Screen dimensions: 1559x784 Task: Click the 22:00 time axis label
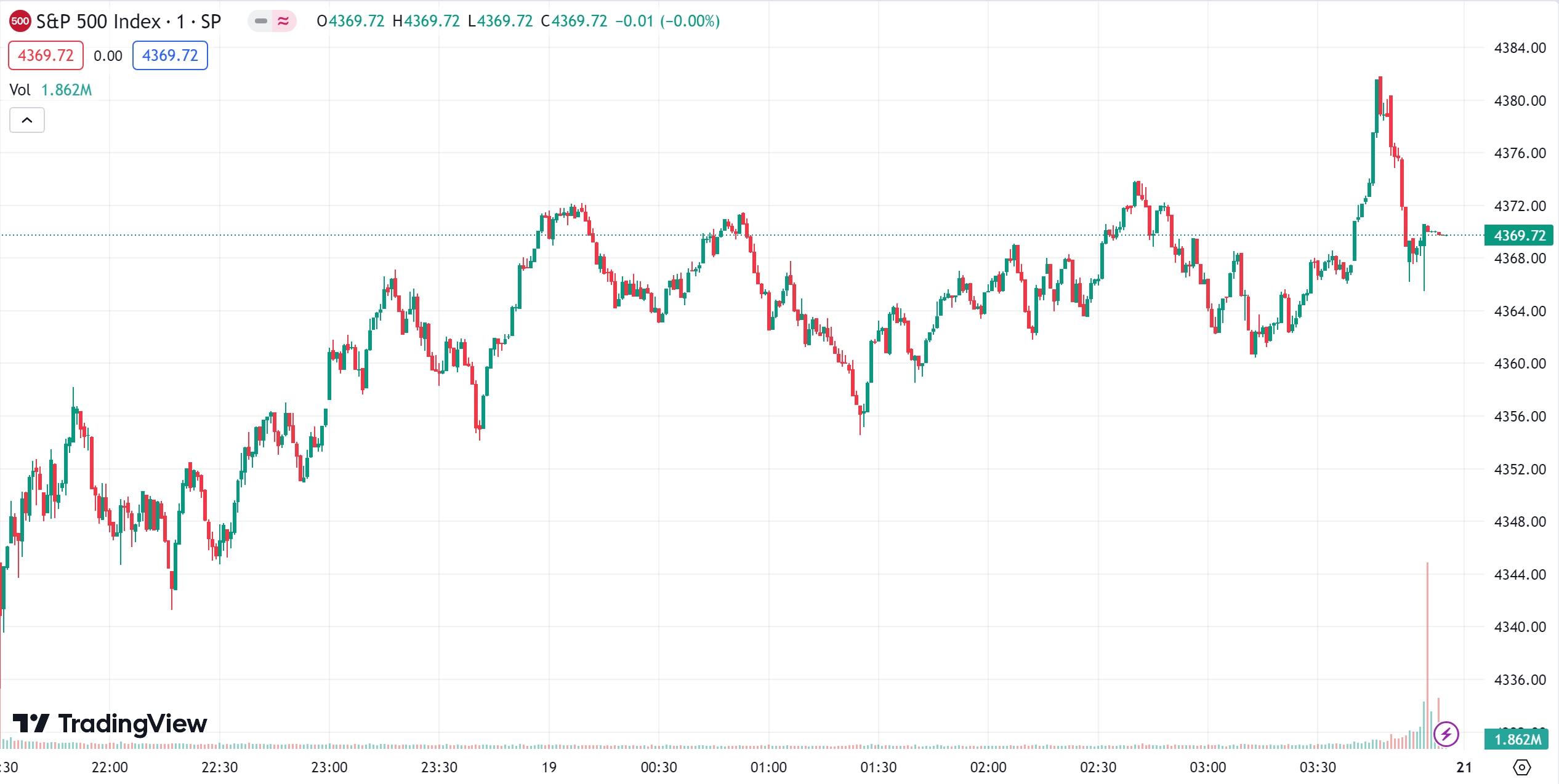(x=110, y=767)
